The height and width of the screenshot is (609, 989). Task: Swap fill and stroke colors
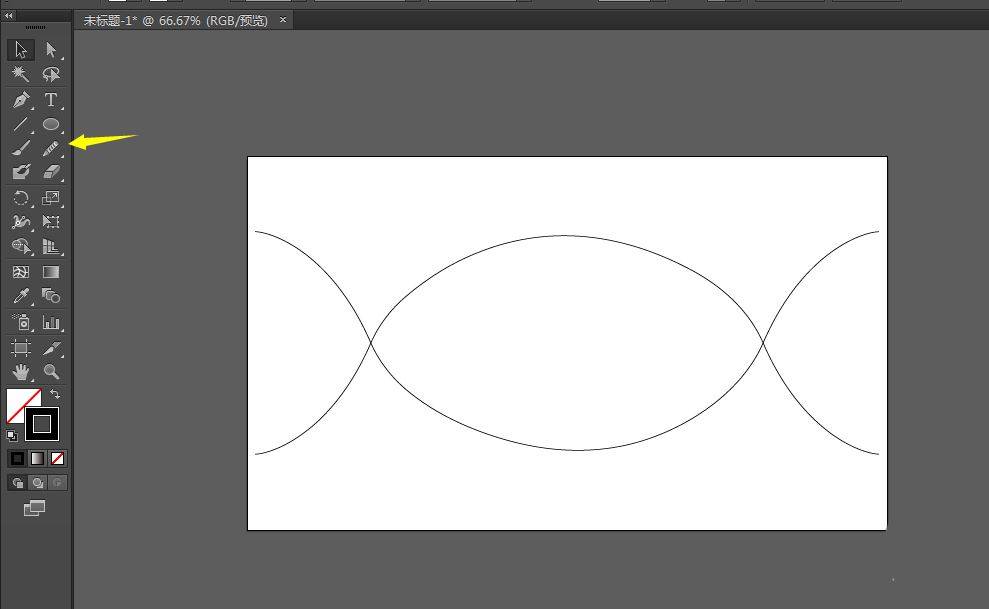(x=55, y=394)
